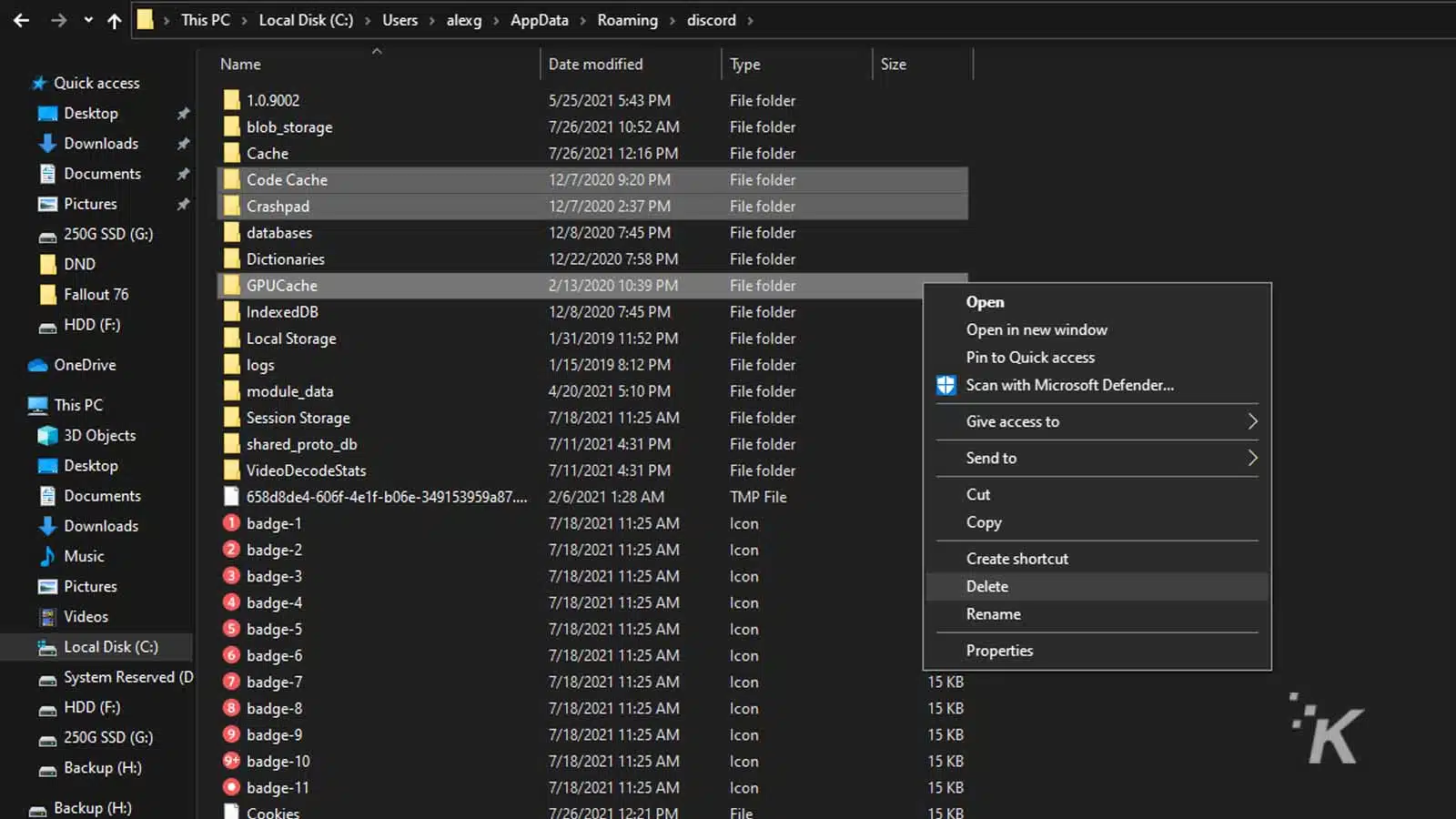This screenshot has width=1456, height=819.
Task: Navigate up to the Roaming folder
Action: 627,20
